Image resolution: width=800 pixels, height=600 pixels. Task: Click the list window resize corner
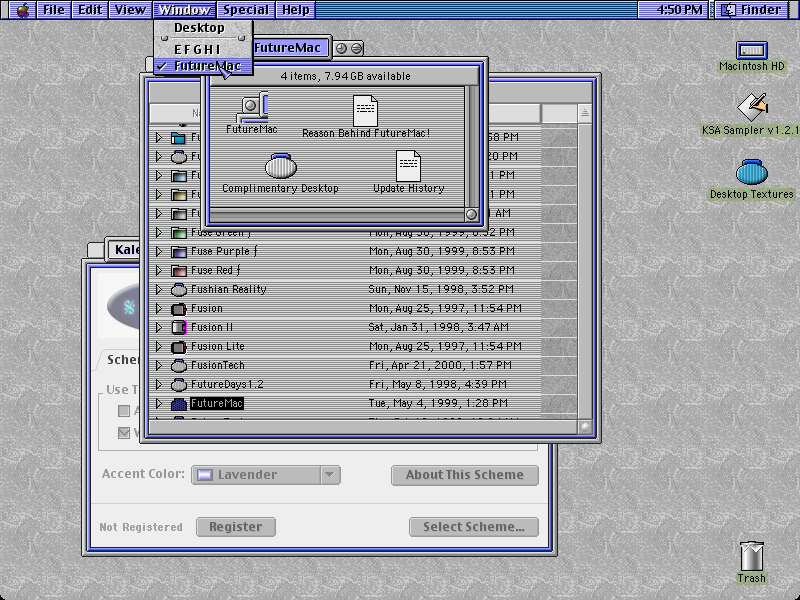585,427
